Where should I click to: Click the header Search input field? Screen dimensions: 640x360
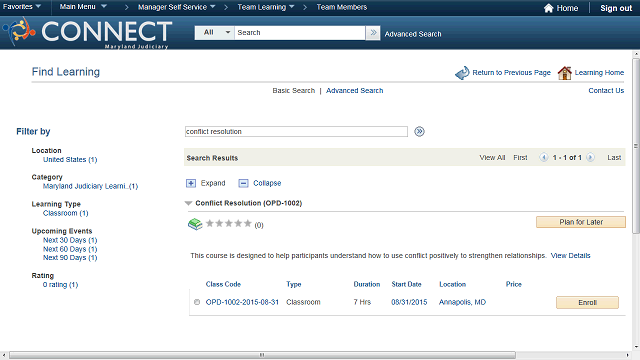point(300,33)
